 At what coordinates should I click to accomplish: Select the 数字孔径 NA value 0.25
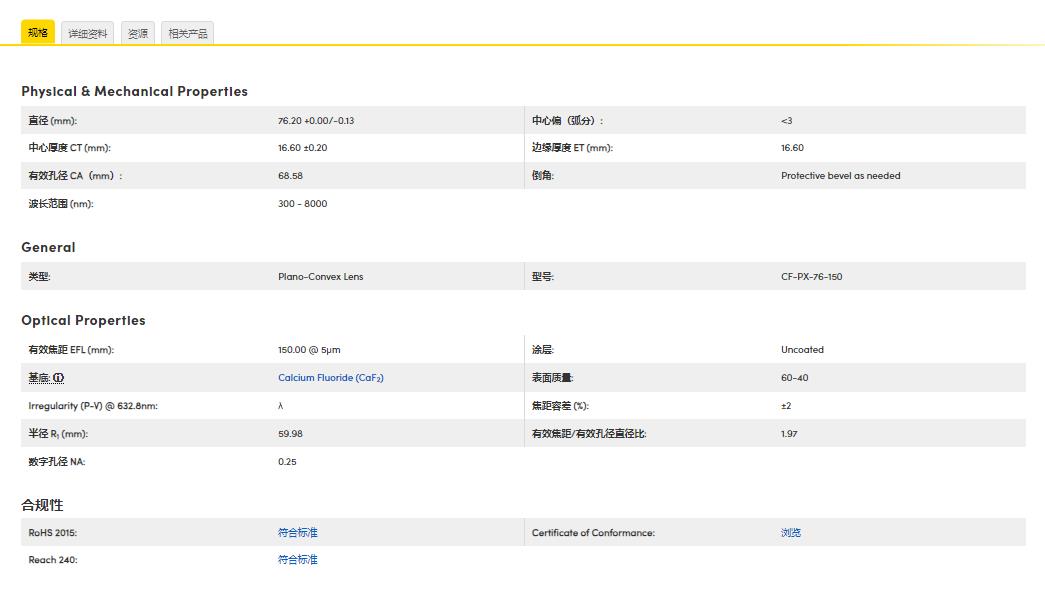(289, 461)
